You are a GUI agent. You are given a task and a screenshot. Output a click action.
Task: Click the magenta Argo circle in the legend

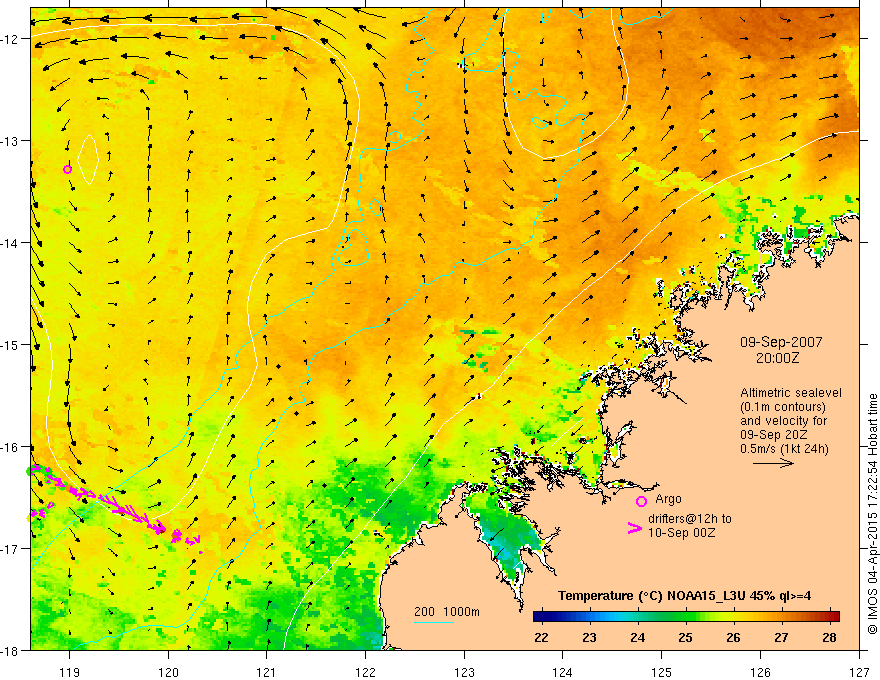click(x=641, y=501)
